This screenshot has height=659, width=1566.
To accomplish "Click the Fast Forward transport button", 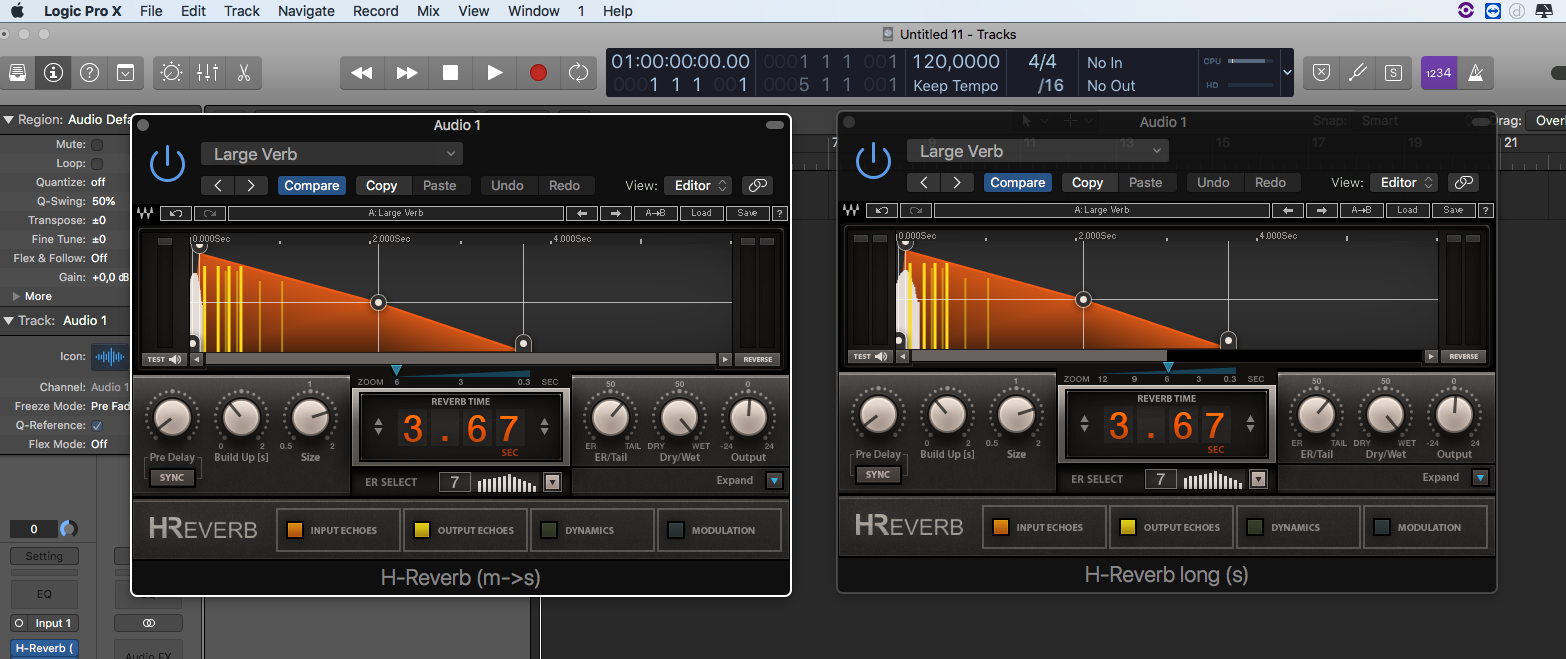I will click(406, 73).
